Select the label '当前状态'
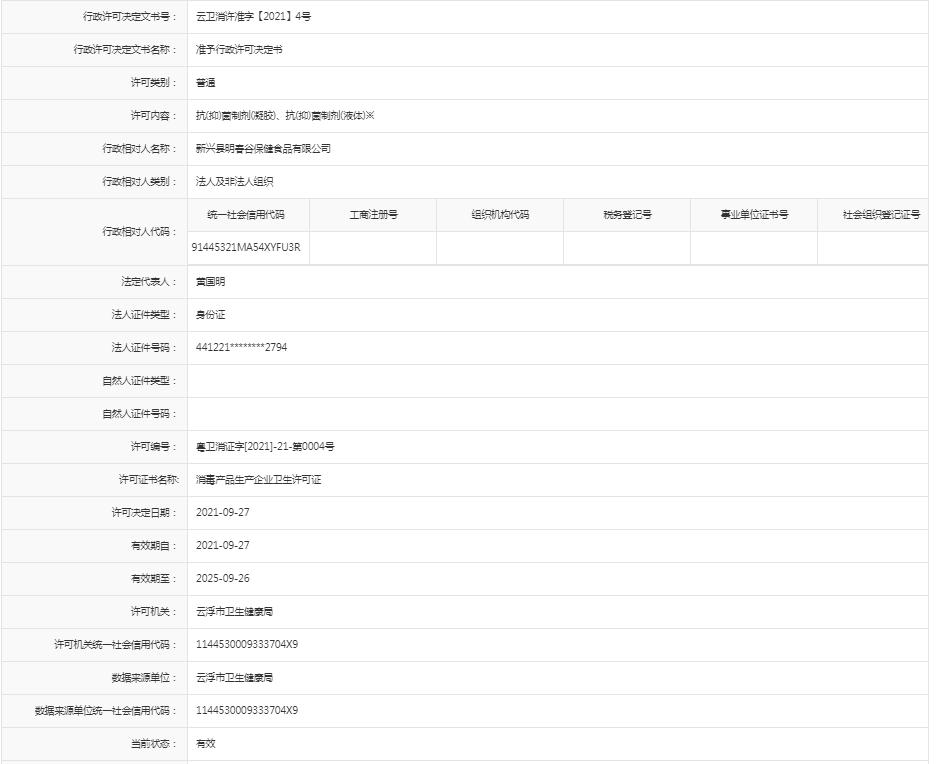943x764 pixels. (154, 744)
